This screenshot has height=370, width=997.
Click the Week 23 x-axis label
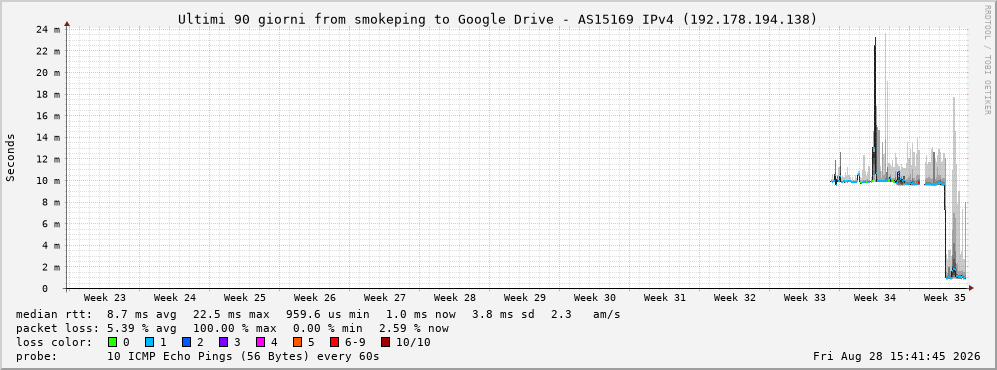point(104,298)
